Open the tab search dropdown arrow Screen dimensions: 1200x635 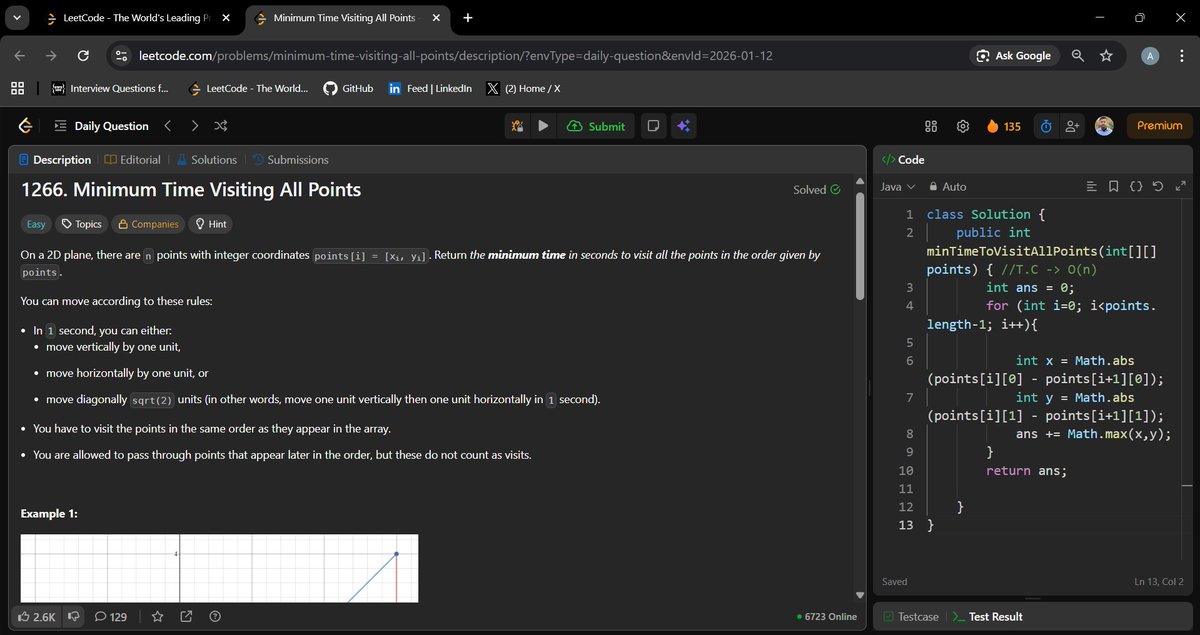16,18
